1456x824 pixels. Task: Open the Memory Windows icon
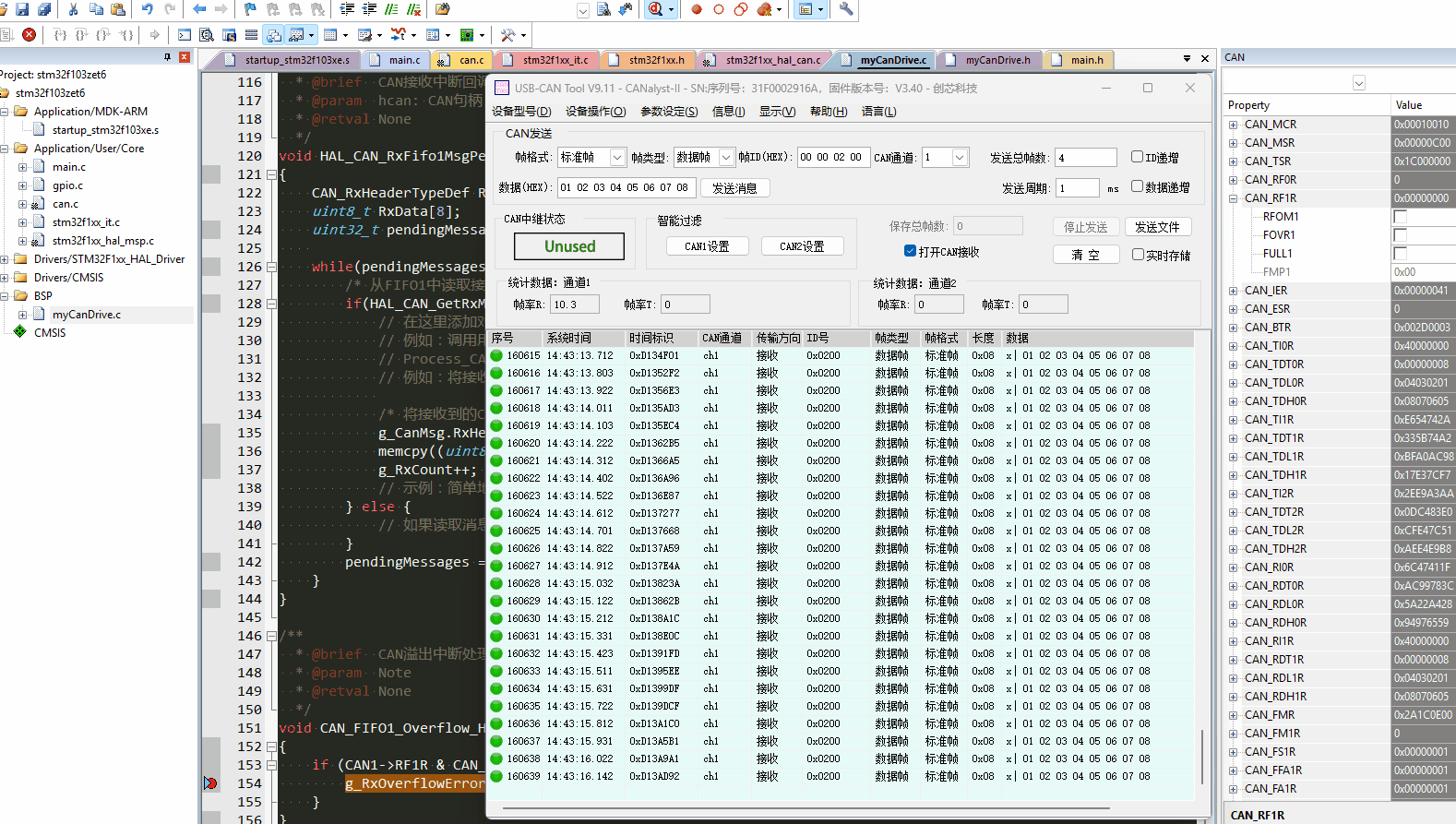pos(330,34)
